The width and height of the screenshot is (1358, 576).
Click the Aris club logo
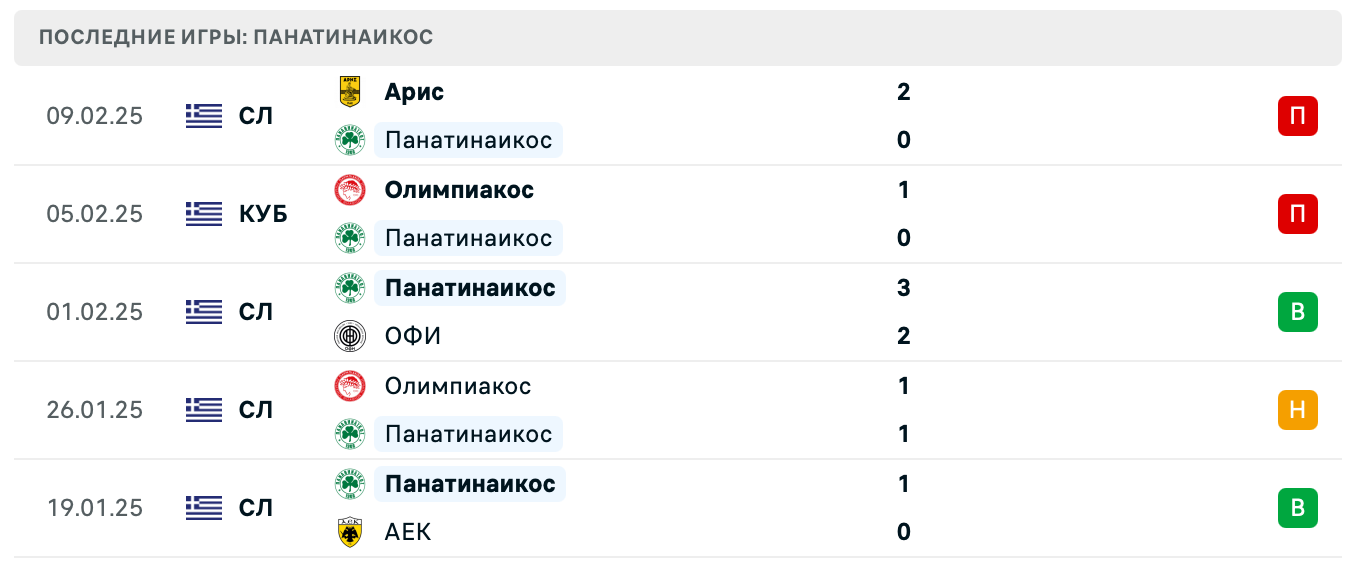[x=349, y=92]
